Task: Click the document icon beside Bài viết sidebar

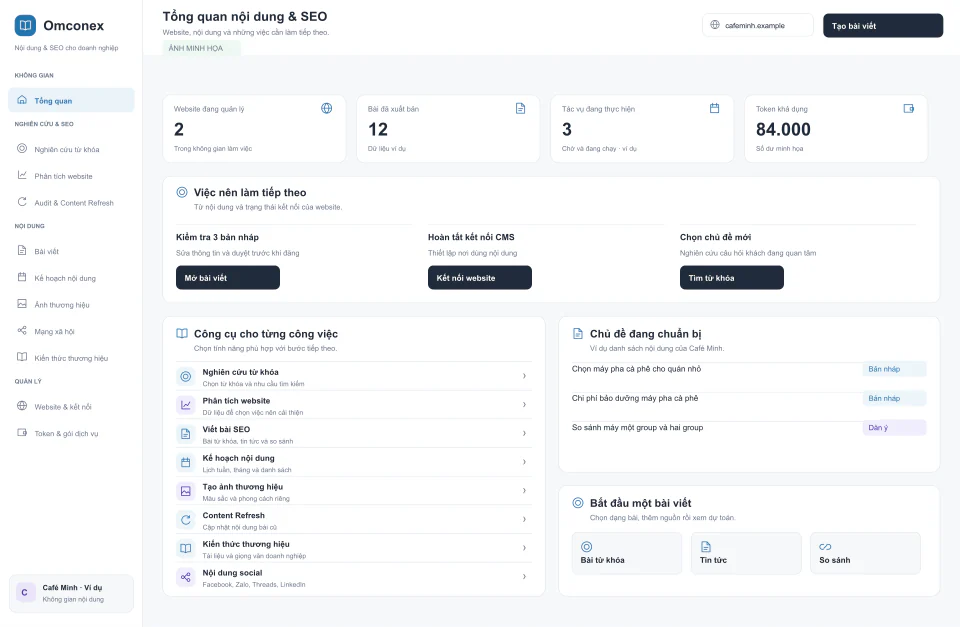Action: point(22,250)
